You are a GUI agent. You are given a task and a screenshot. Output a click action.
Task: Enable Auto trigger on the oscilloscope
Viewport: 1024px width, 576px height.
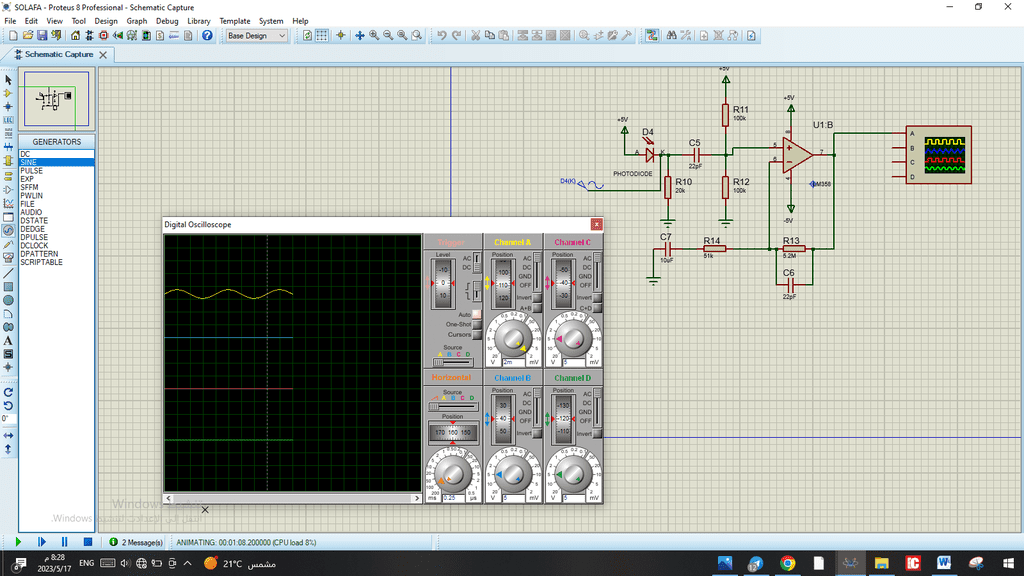click(x=477, y=314)
